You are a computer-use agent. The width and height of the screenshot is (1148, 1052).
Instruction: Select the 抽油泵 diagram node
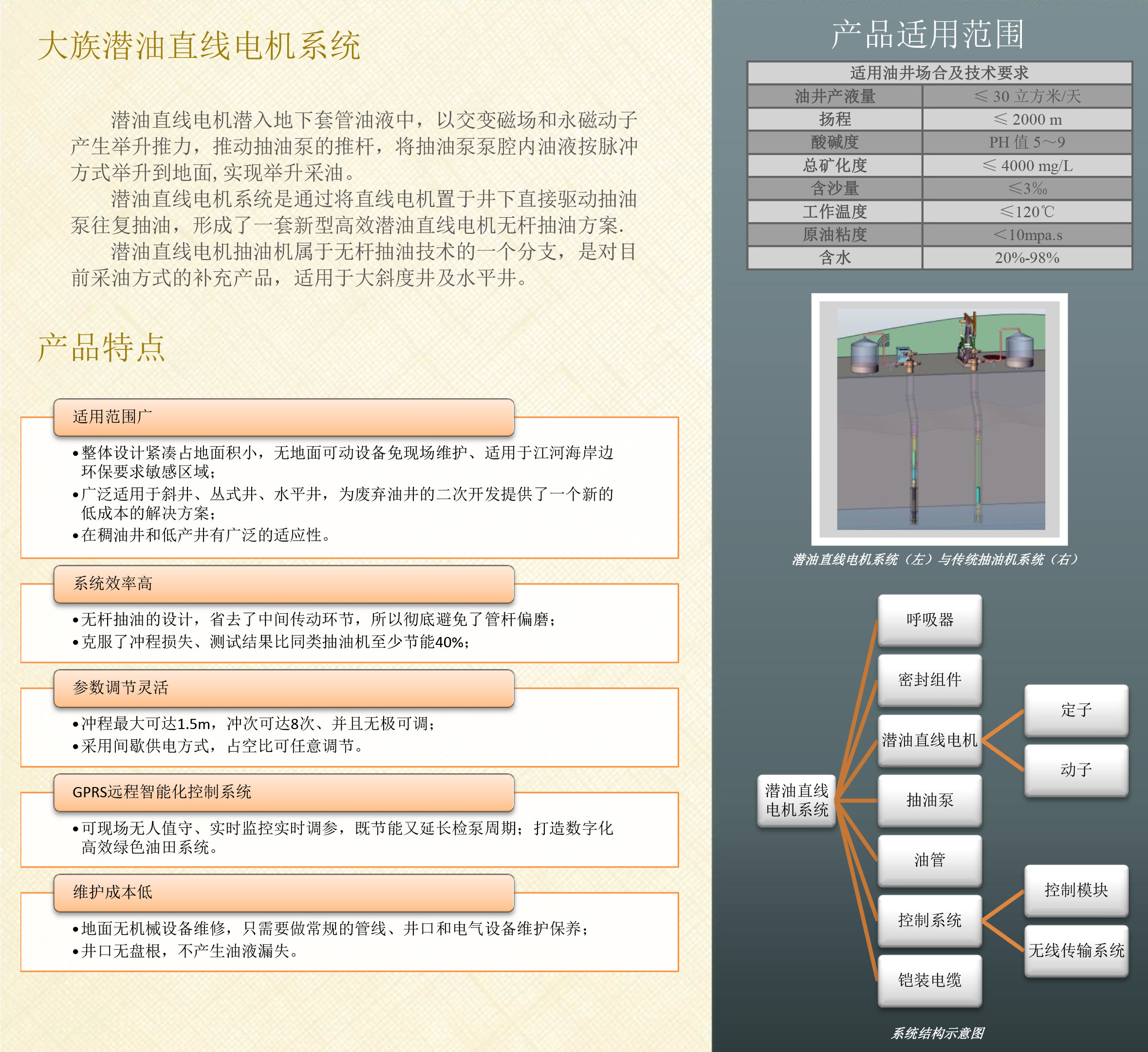[930, 800]
